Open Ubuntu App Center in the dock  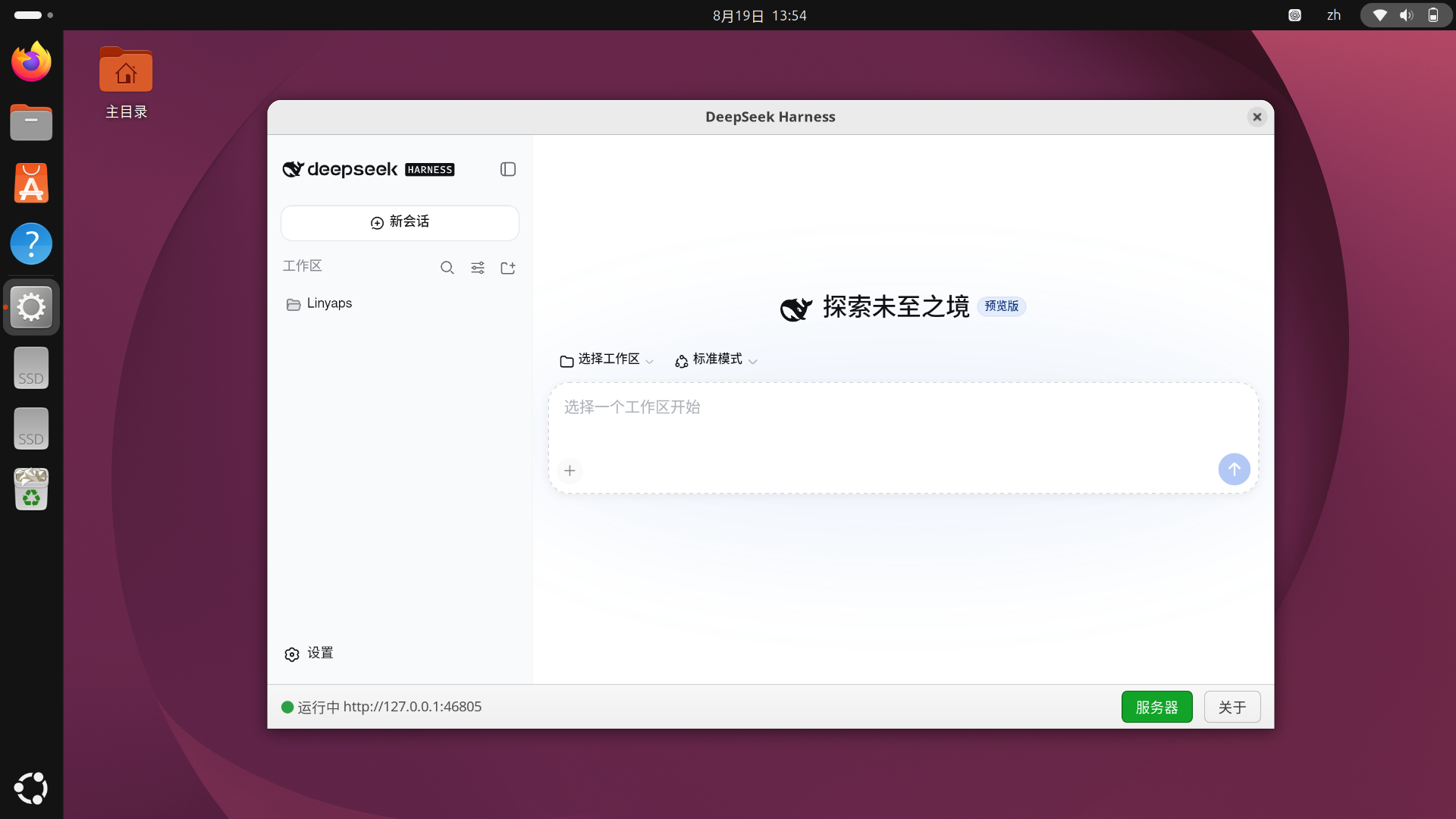tap(31, 184)
